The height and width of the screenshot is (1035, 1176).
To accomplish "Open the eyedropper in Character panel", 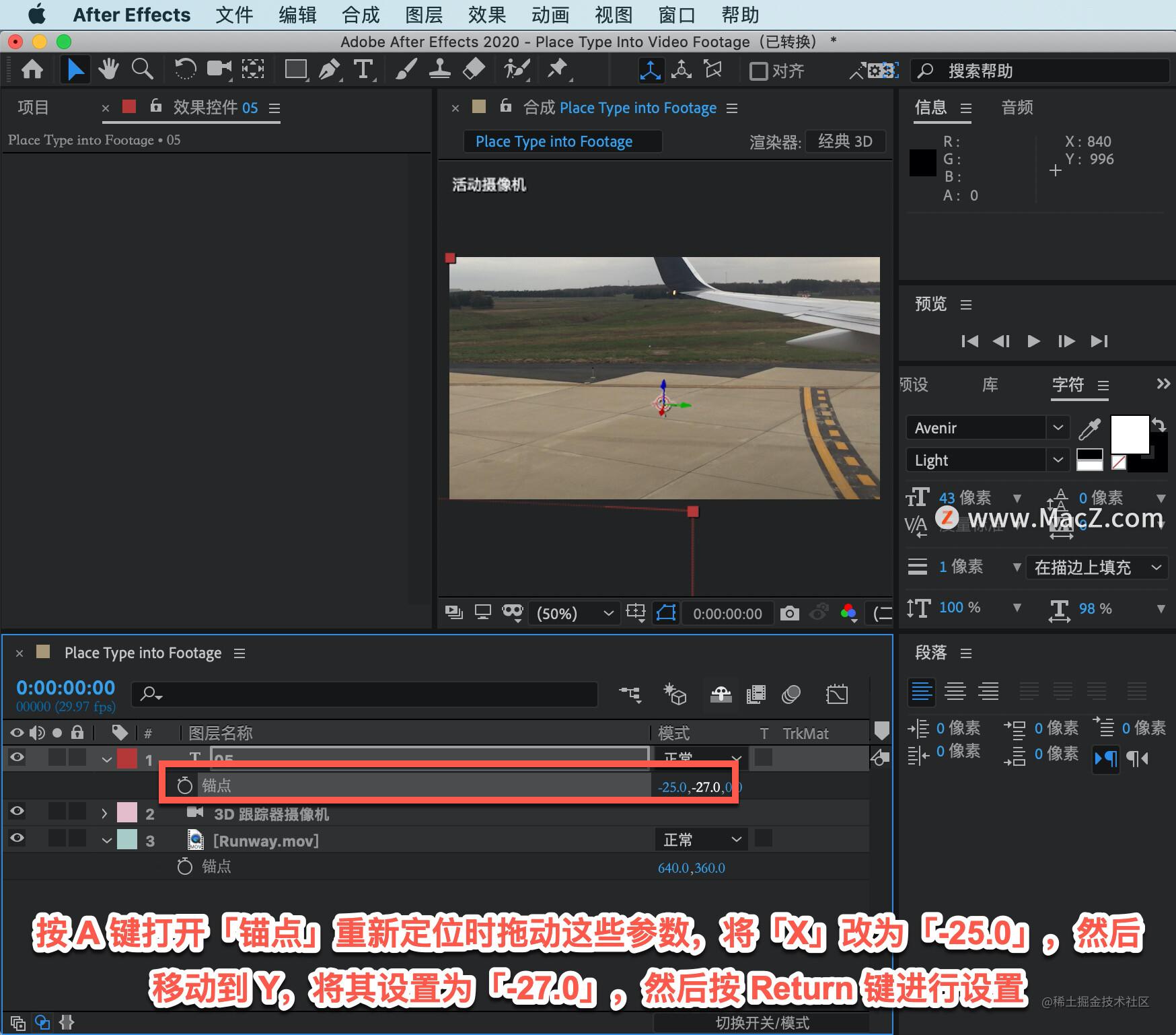I will [1090, 428].
